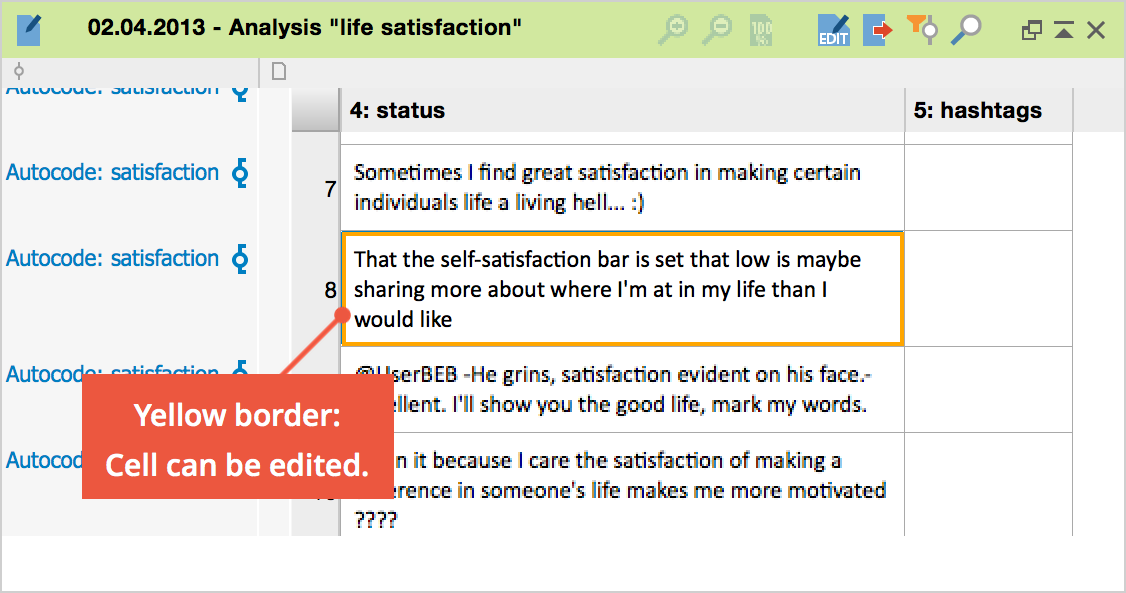Click the coding stripe column header icon

18,71
